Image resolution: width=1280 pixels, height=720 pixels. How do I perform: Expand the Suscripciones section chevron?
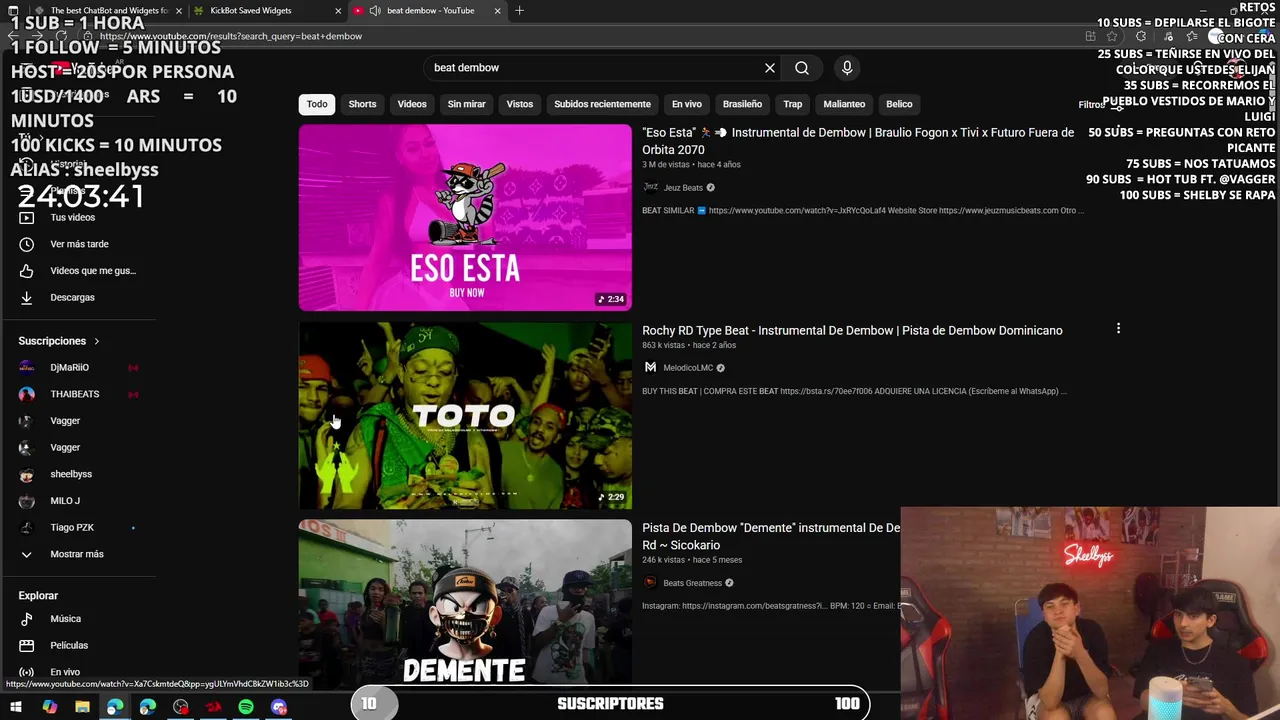[96, 341]
